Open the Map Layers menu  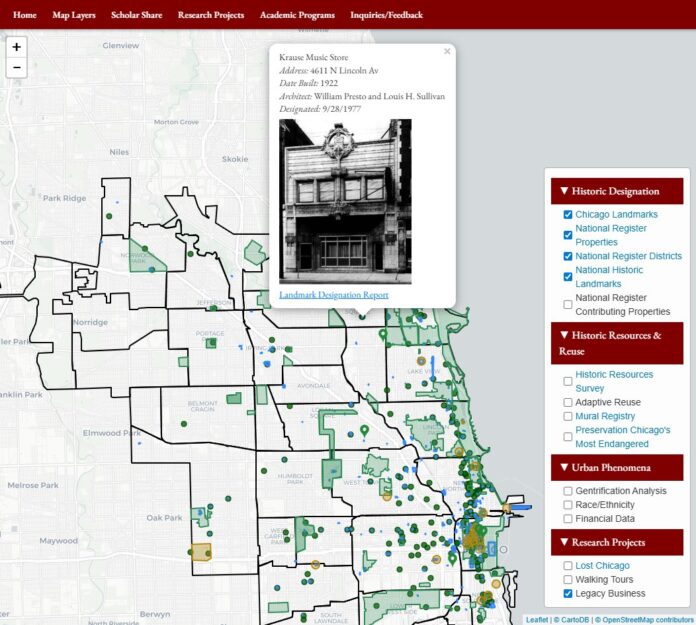tap(74, 15)
